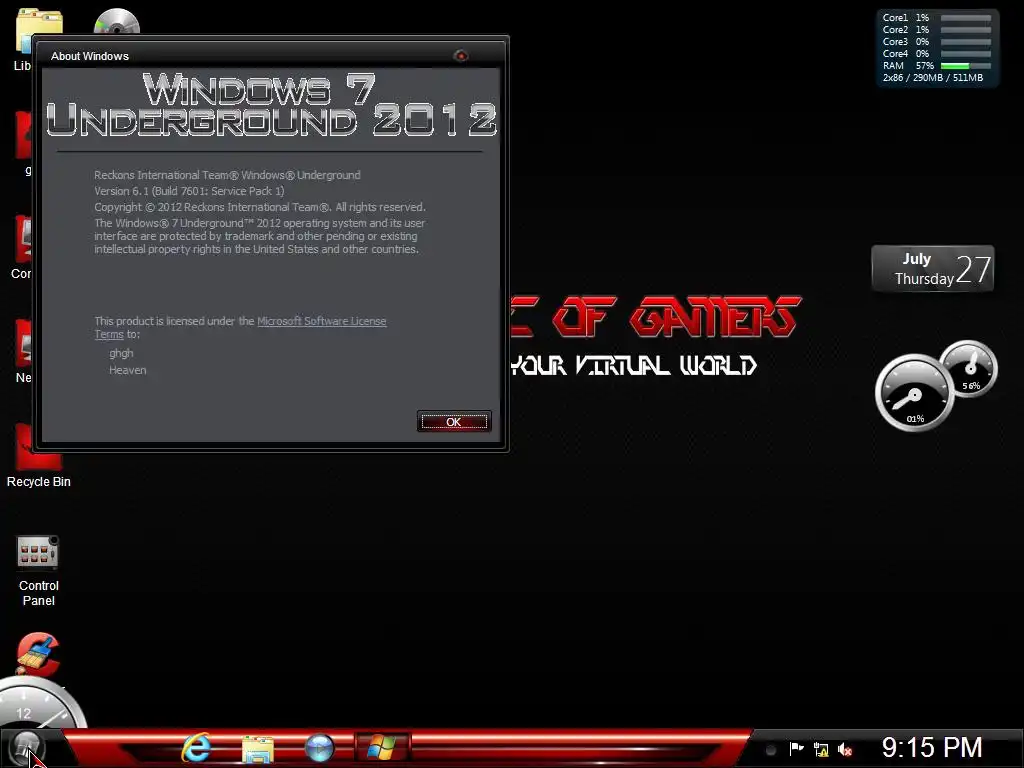Click the '2x86 / 290MB / 511MB' text
1024x768 pixels.
click(x=933, y=78)
